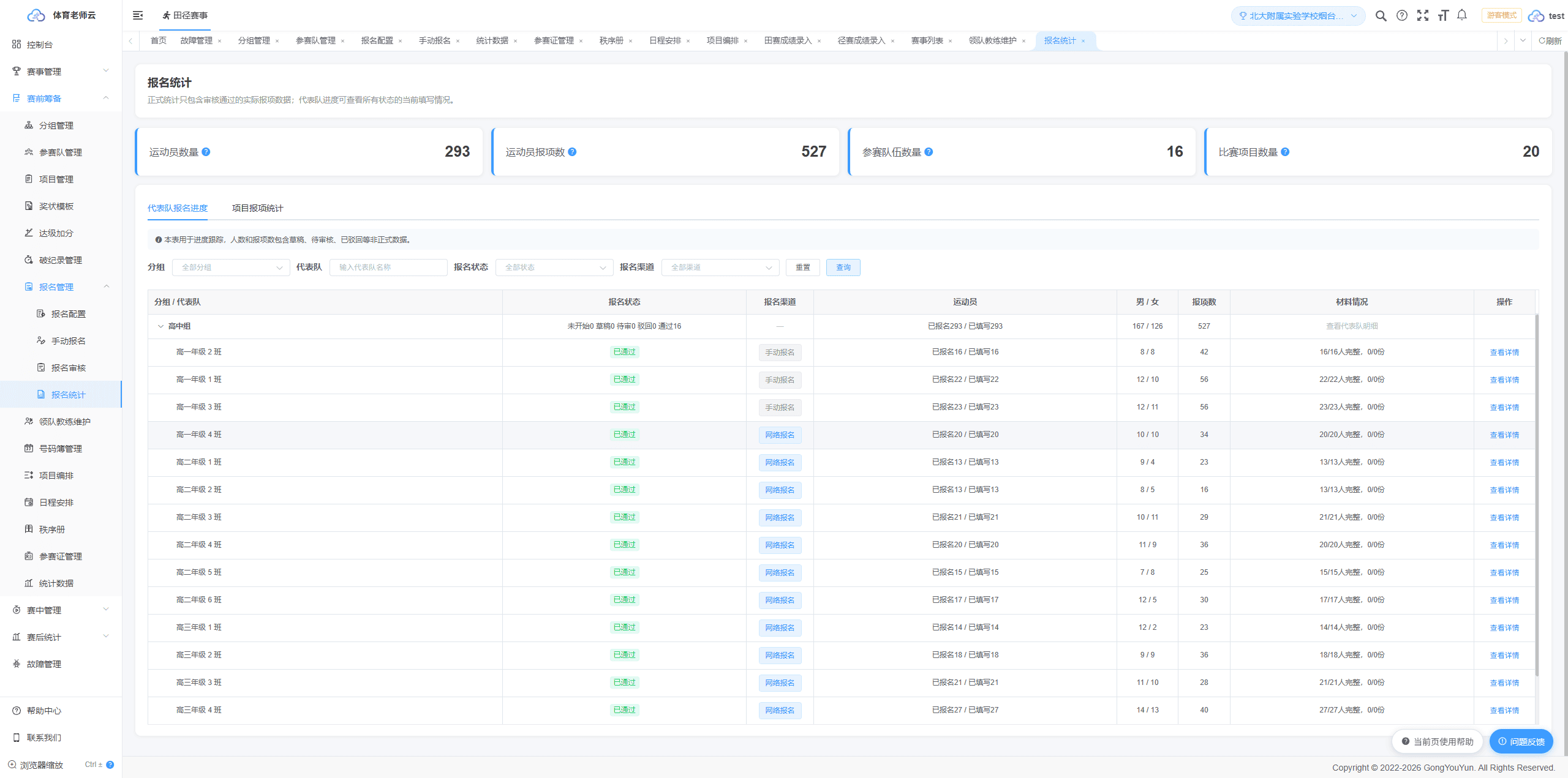Click the 体育老师云 logo
This screenshot has width=1568, height=778.
pyautogui.click(x=61, y=15)
